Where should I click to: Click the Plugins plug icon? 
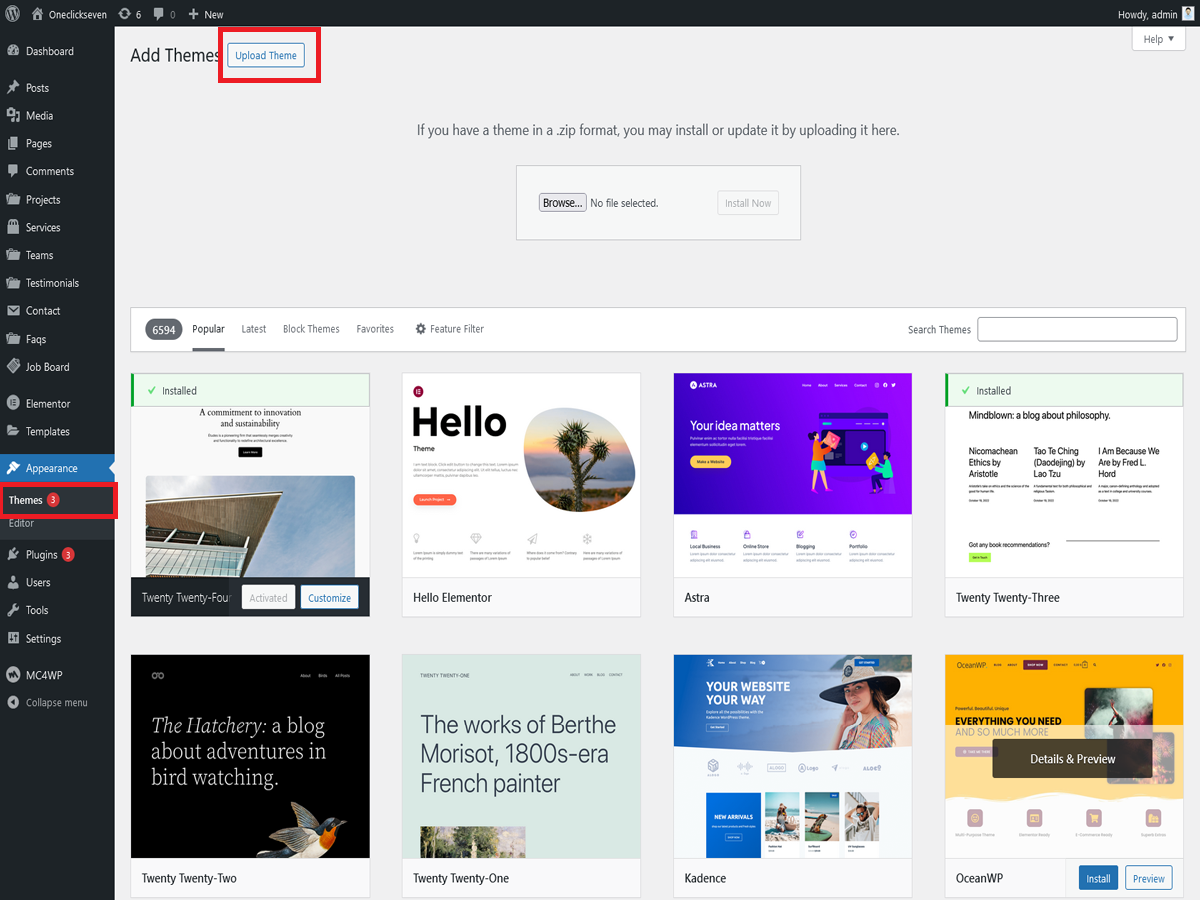[13, 554]
